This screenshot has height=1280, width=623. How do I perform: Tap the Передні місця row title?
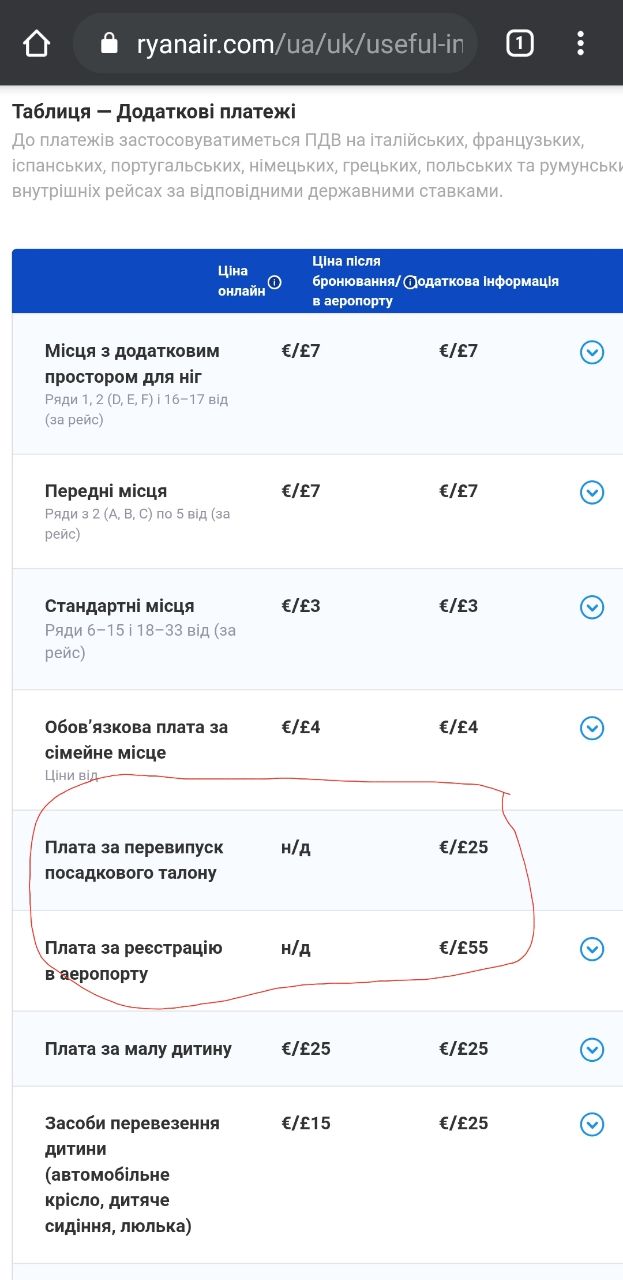coord(106,491)
